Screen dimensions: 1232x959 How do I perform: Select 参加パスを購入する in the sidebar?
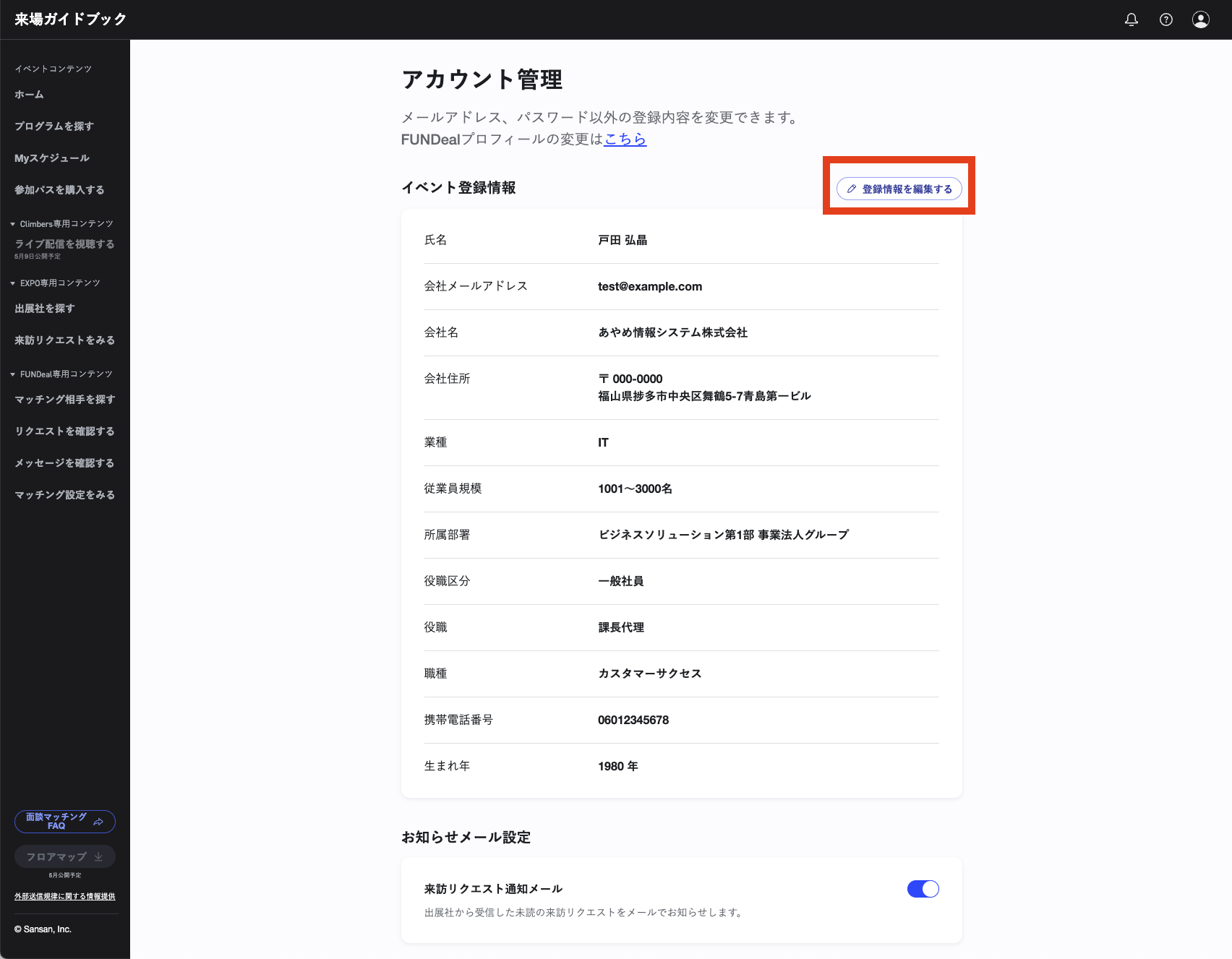tap(59, 190)
